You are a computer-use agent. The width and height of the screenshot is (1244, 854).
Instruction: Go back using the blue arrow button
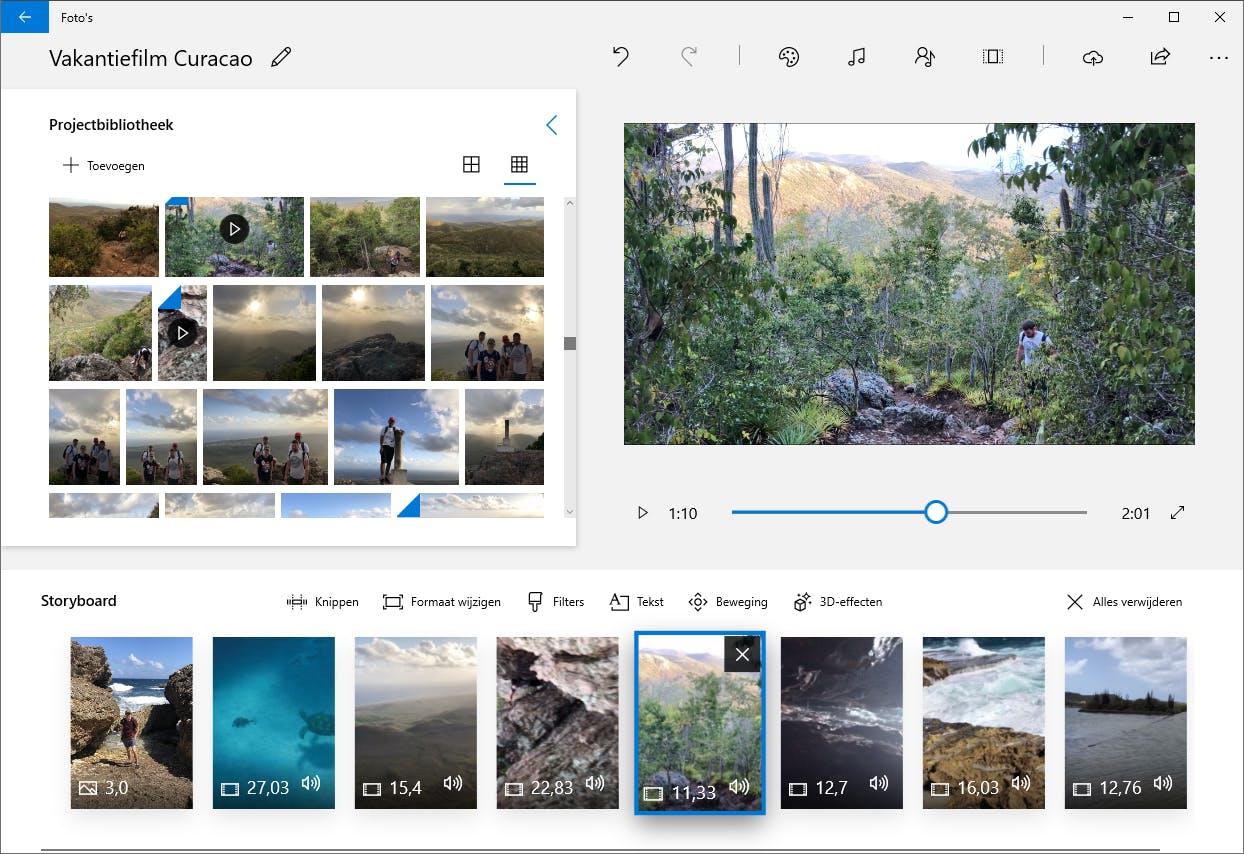pos(24,17)
